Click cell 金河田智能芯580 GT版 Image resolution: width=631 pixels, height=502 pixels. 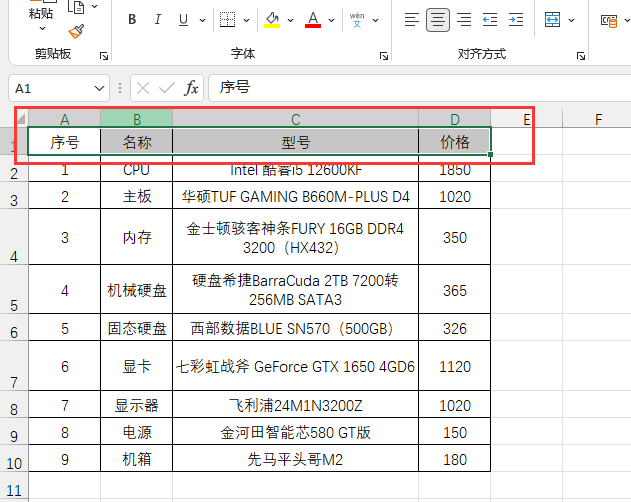pos(295,432)
